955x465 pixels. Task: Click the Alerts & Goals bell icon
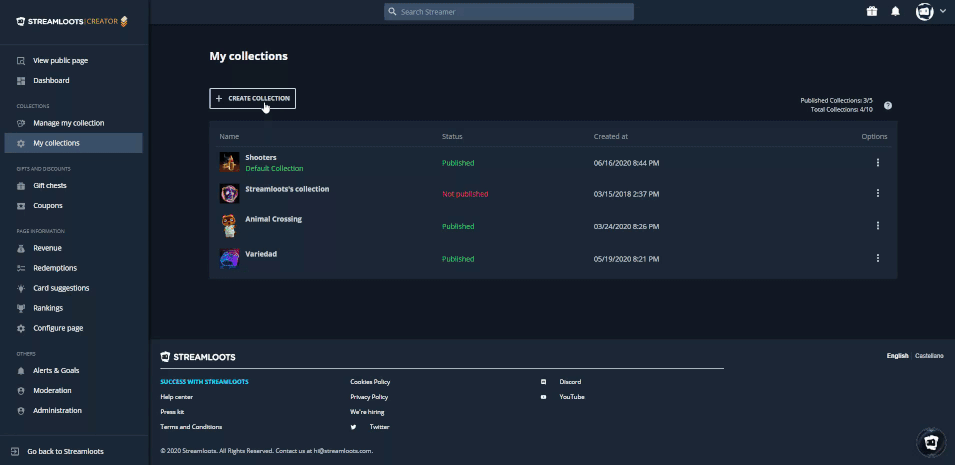(21, 371)
